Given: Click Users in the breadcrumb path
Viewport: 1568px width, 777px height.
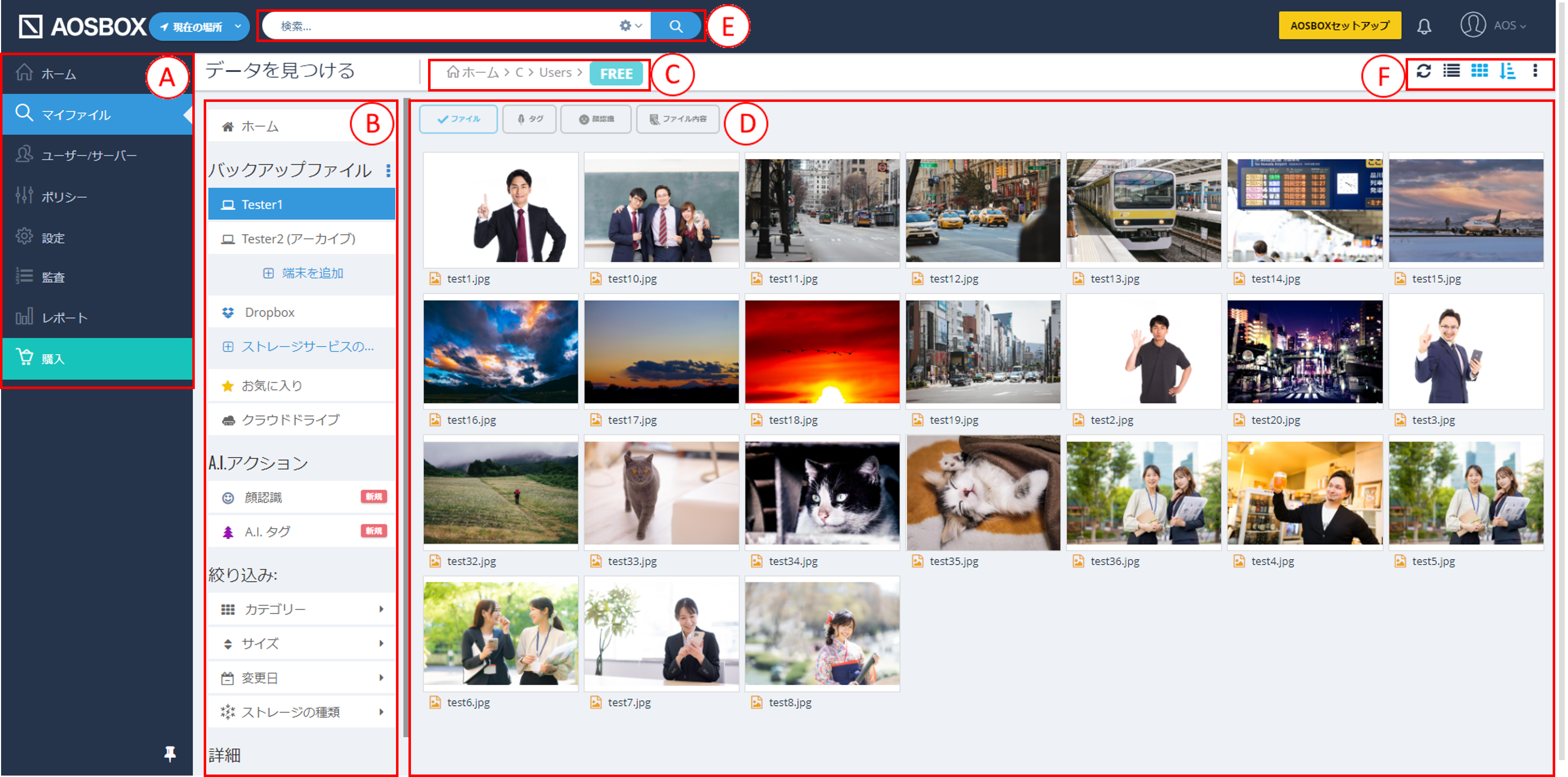Looking at the screenshot, I should [x=555, y=72].
